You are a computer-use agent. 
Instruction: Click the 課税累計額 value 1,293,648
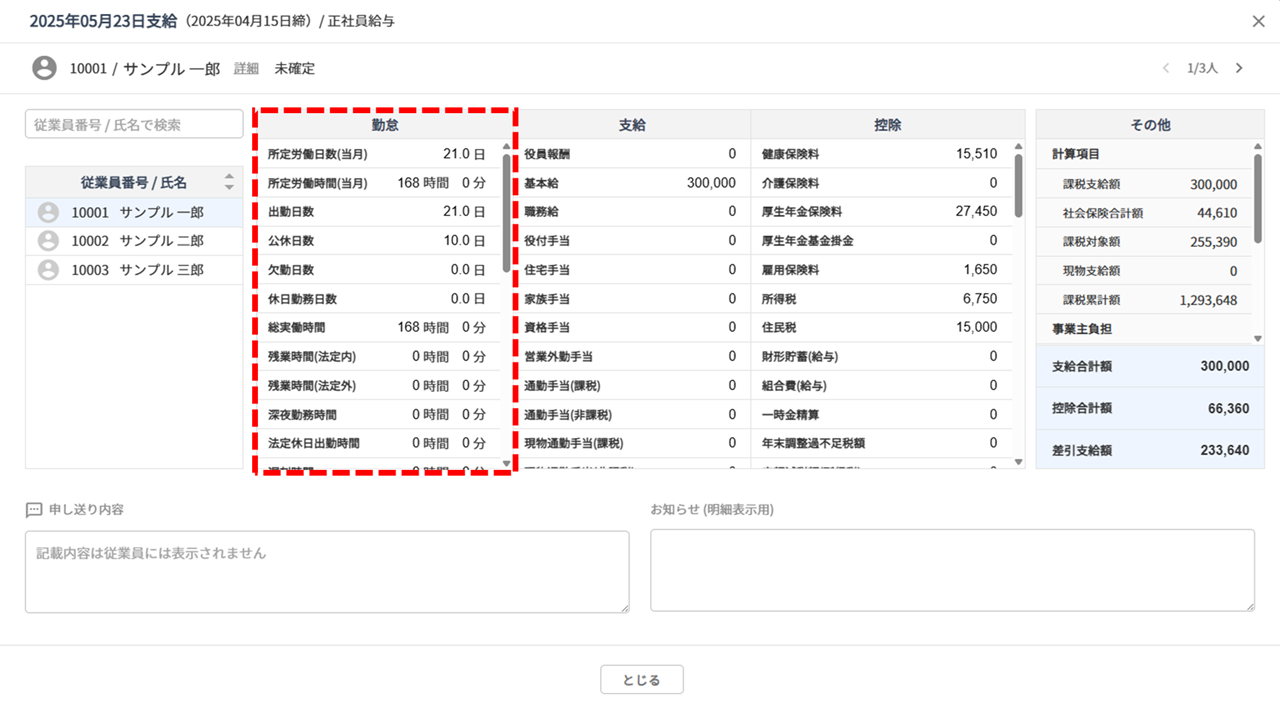click(x=1208, y=300)
